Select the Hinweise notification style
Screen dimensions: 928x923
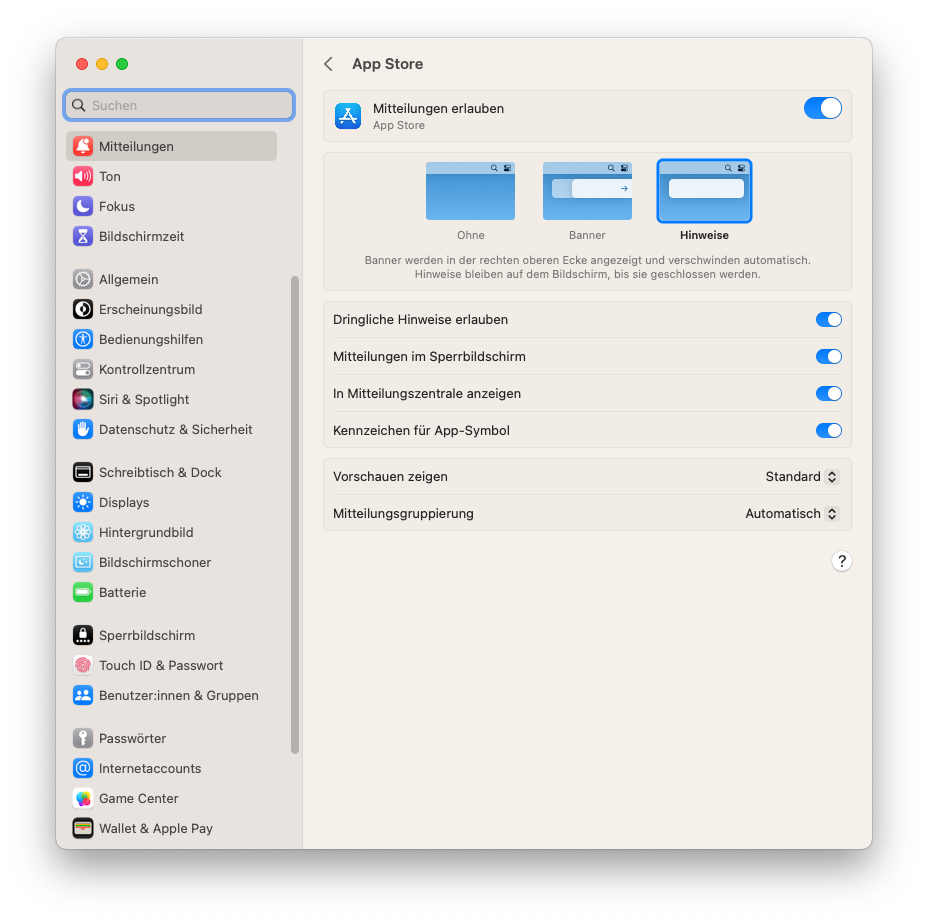(x=704, y=191)
